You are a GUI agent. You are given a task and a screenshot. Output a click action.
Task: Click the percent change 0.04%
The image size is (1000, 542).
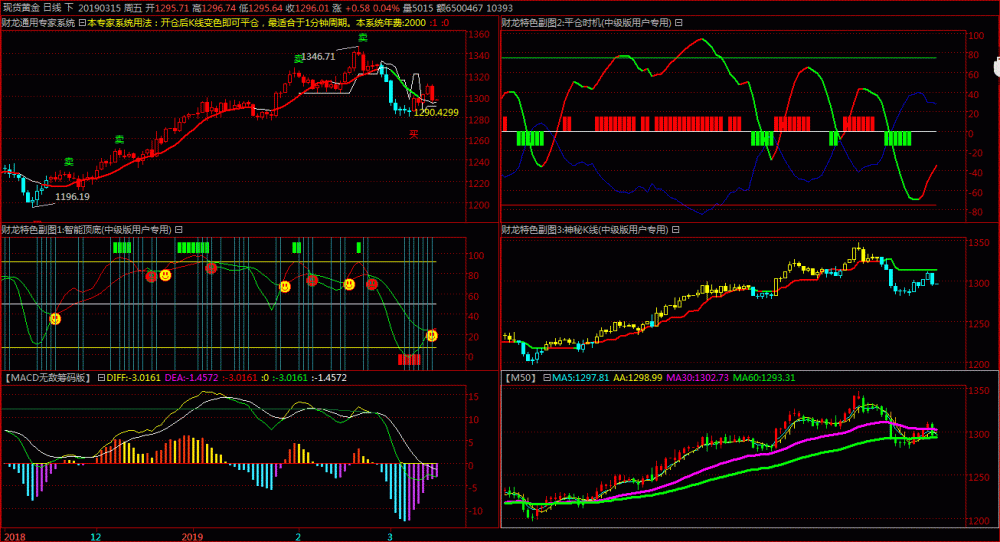[386, 8]
